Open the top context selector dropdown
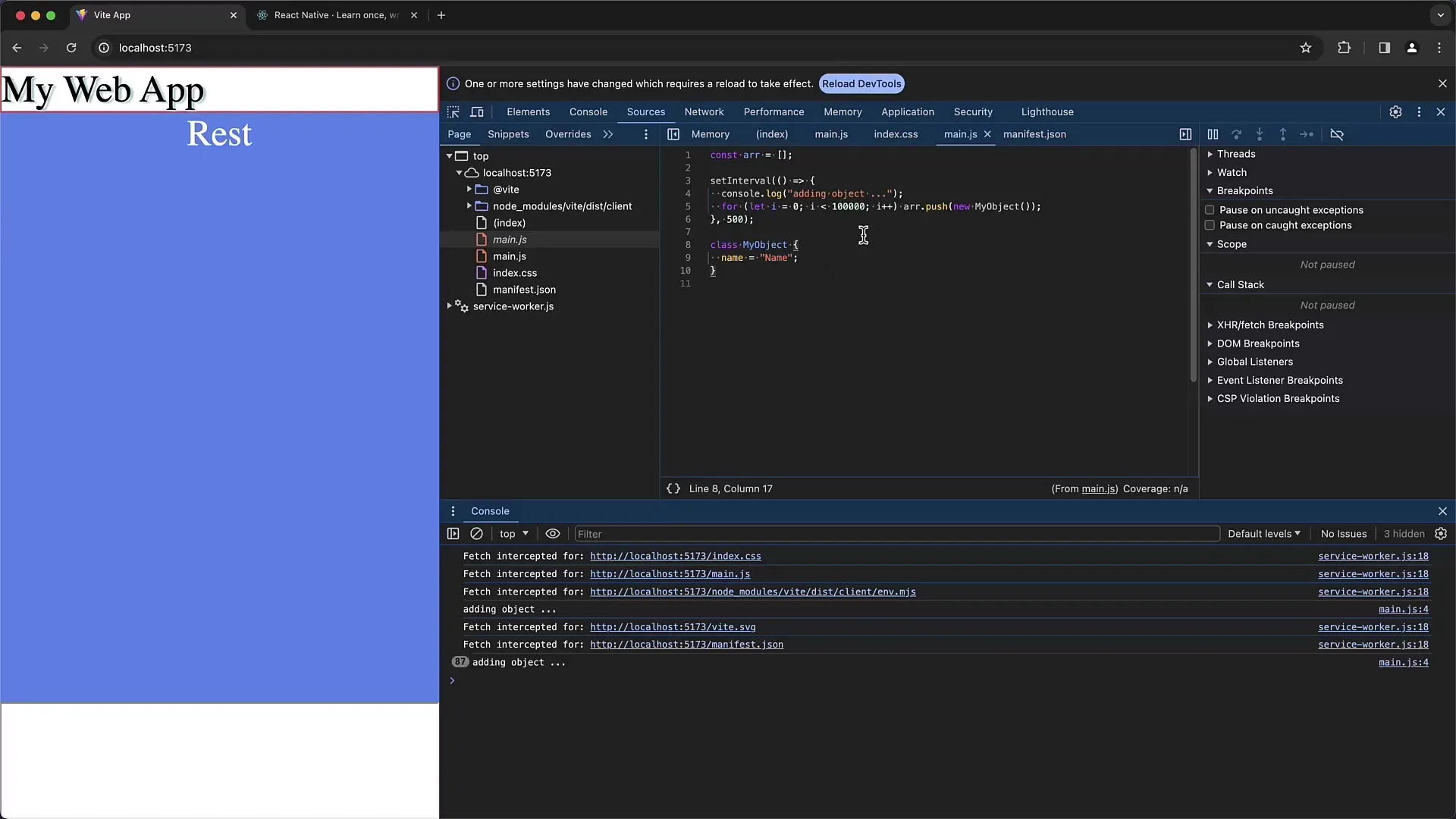 point(513,534)
